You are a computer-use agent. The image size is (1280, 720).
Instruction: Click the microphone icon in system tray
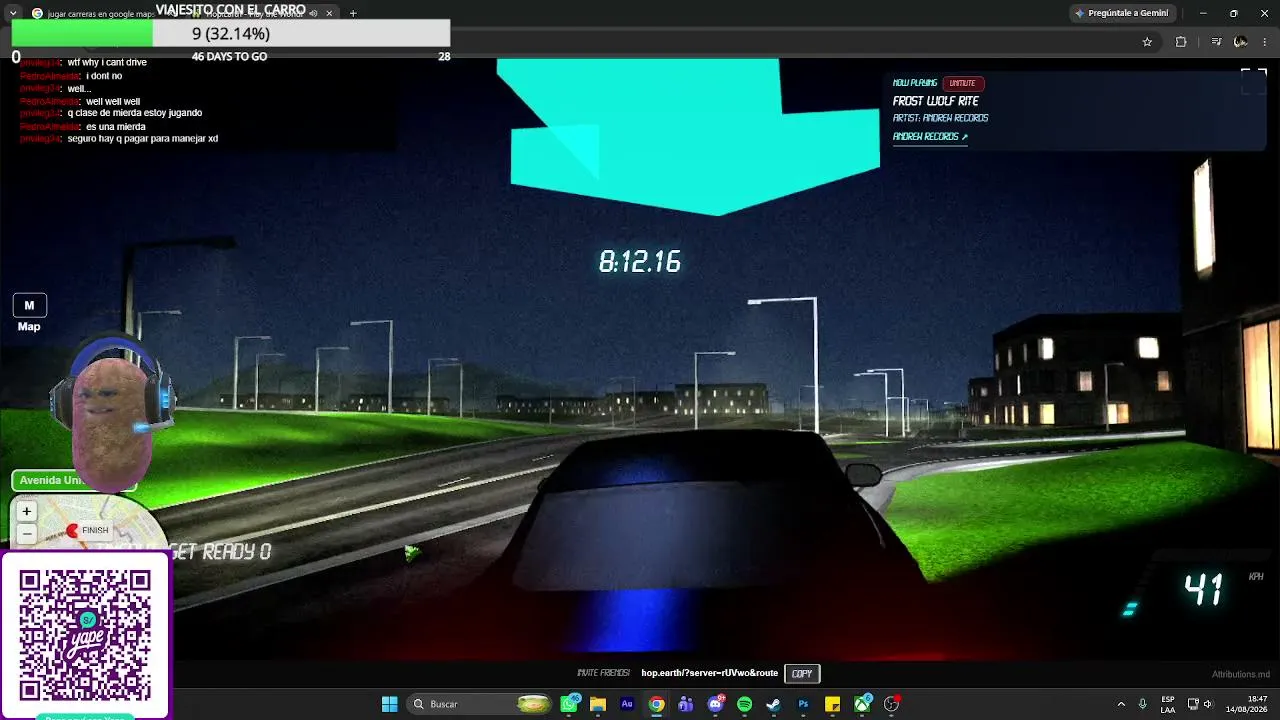click(1143, 704)
